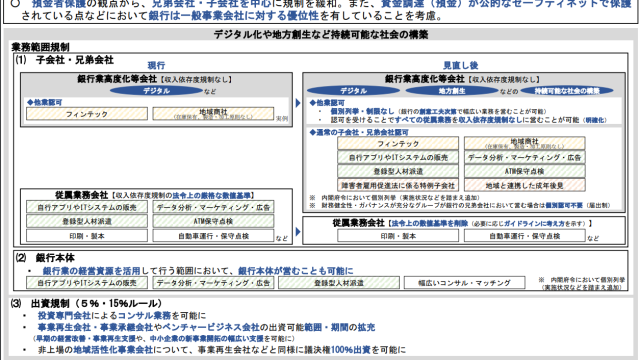640x360 pixels.
Task: Click section heading (2) 銀行本体
Action: point(45,258)
